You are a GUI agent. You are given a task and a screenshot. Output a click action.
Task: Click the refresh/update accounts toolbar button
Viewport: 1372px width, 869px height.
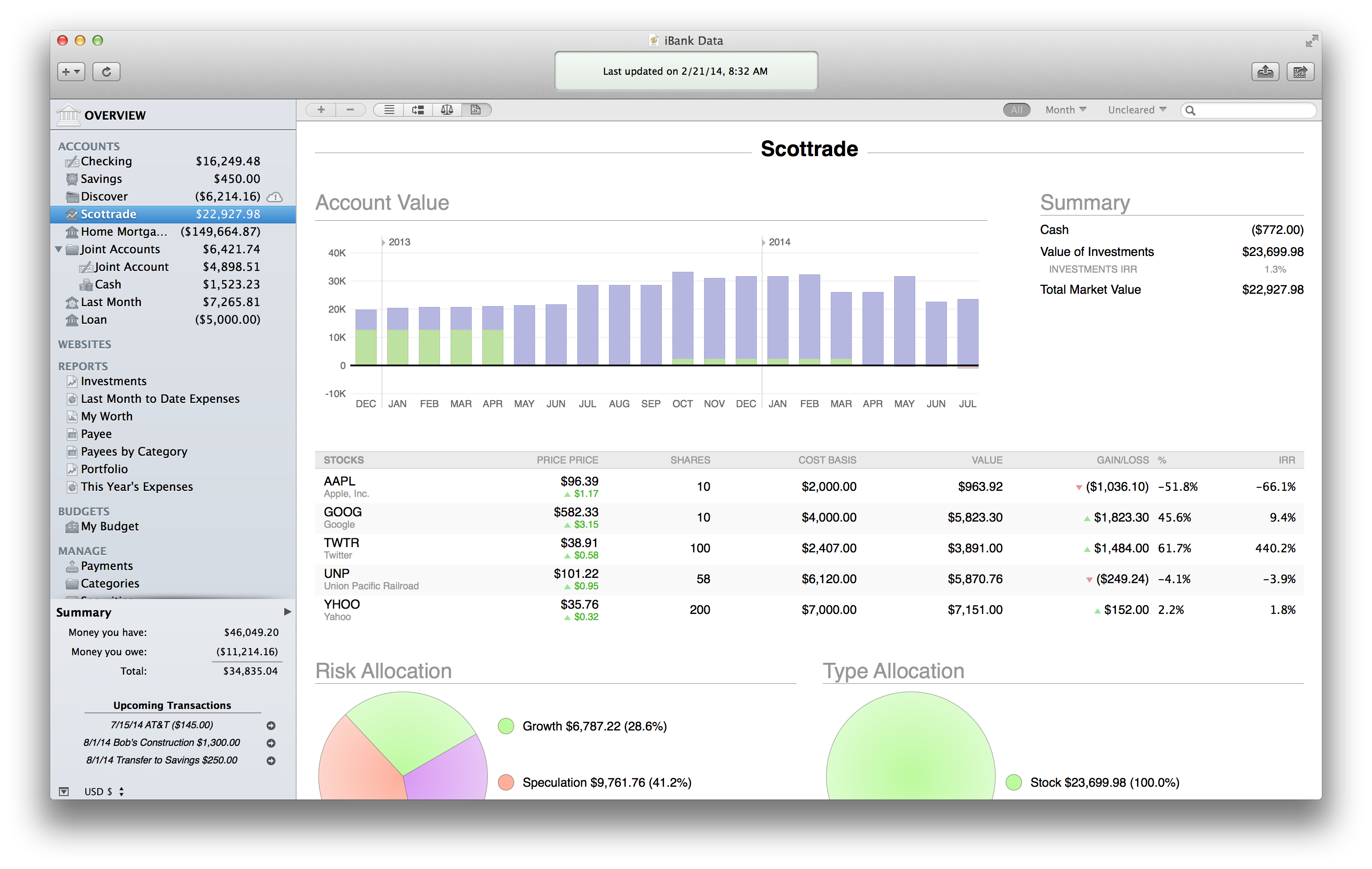tap(106, 72)
